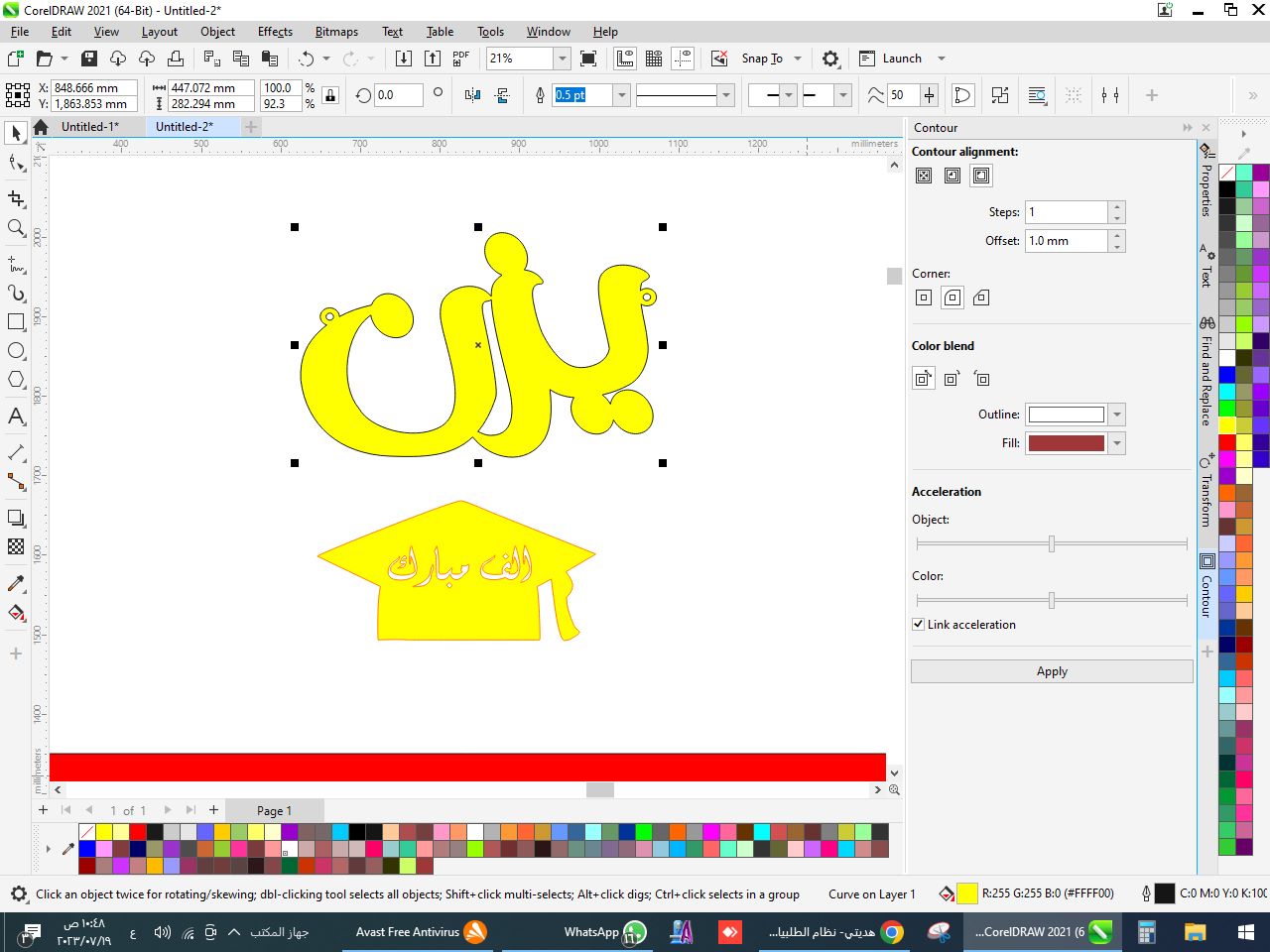Click the Eyedropper tool in the toolbox
Image resolution: width=1270 pixels, height=952 pixels.
pos(16,583)
